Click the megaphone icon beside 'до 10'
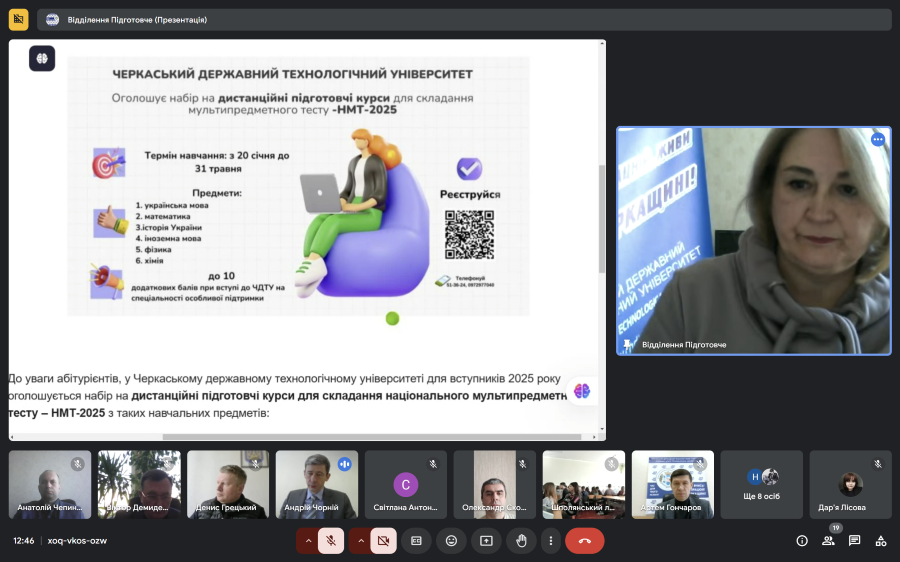 (107, 281)
